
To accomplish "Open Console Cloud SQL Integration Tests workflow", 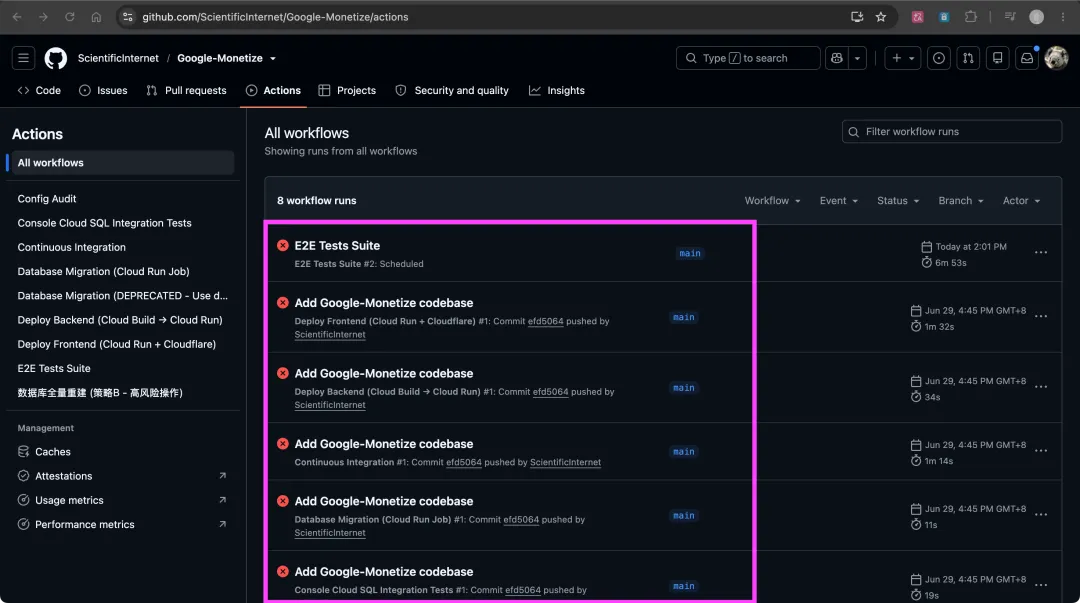I will click(105, 223).
